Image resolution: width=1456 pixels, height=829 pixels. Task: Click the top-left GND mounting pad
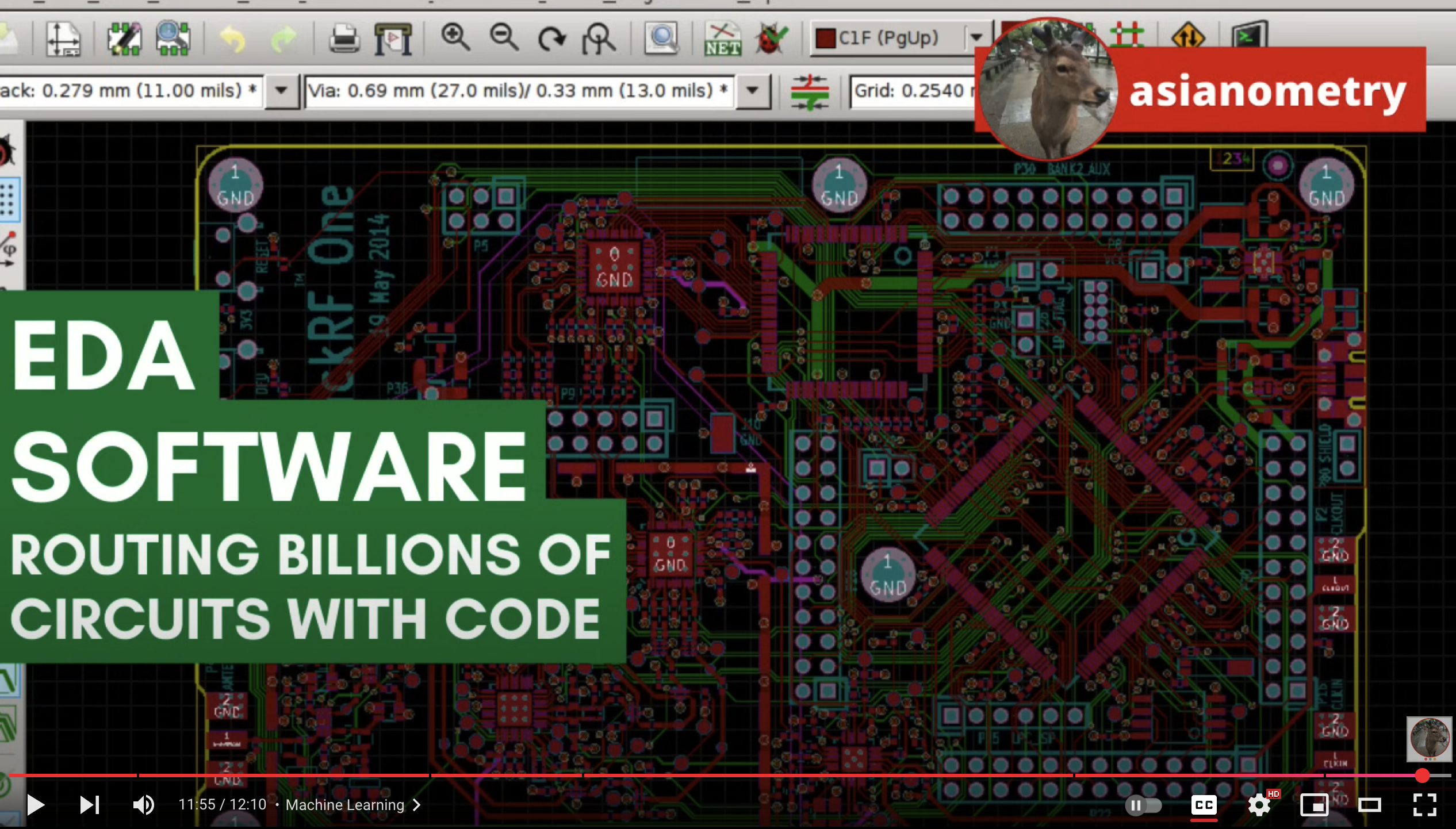pyautogui.click(x=235, y=185)
